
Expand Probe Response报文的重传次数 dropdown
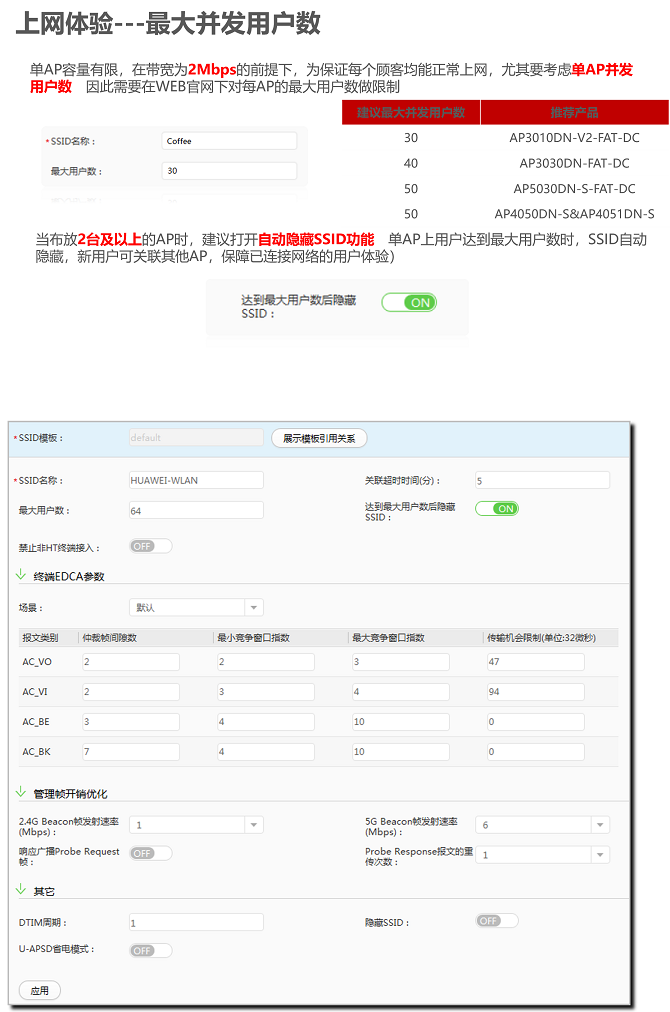pos(542,855)
